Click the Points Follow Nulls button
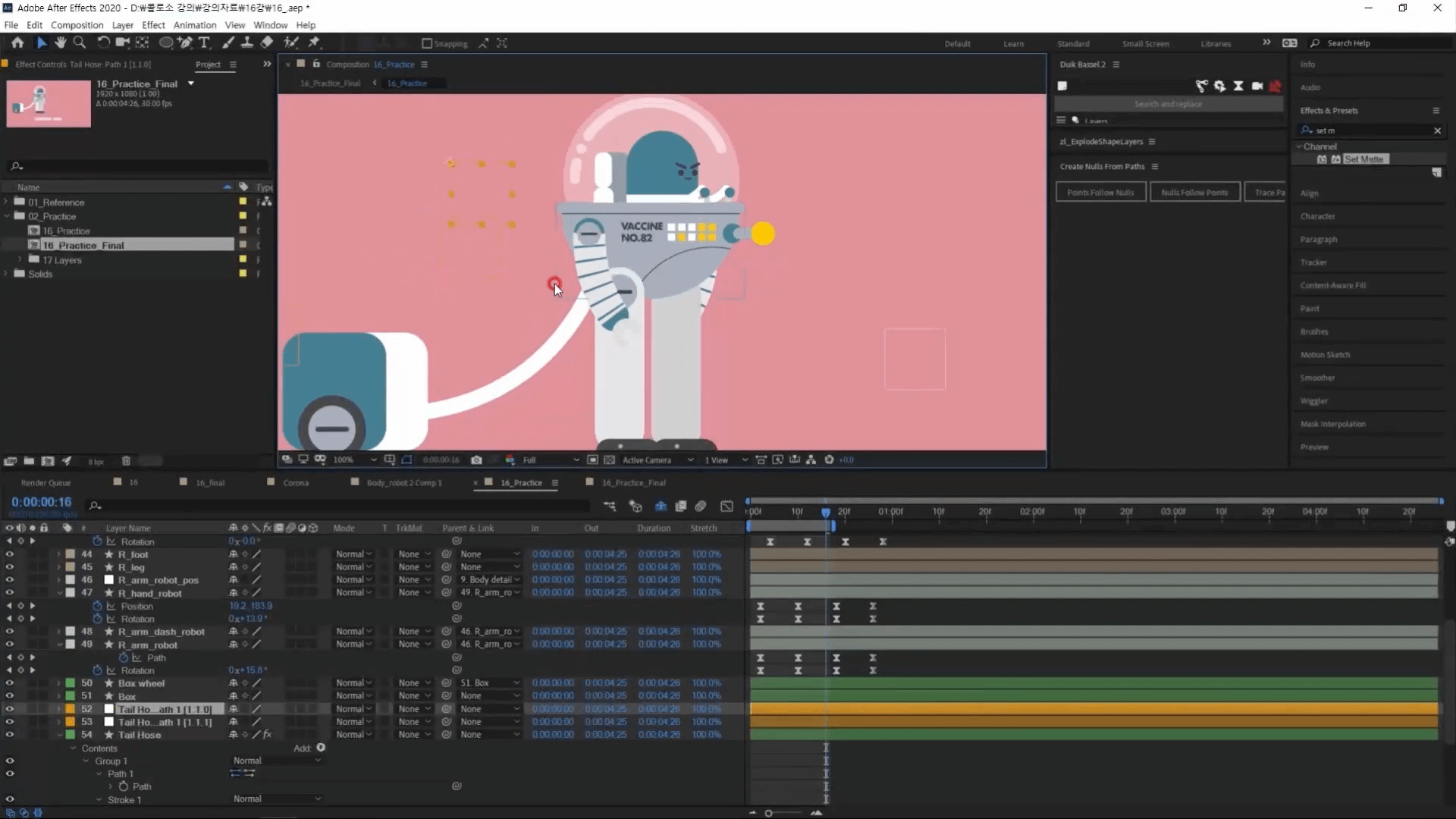 1100,193
